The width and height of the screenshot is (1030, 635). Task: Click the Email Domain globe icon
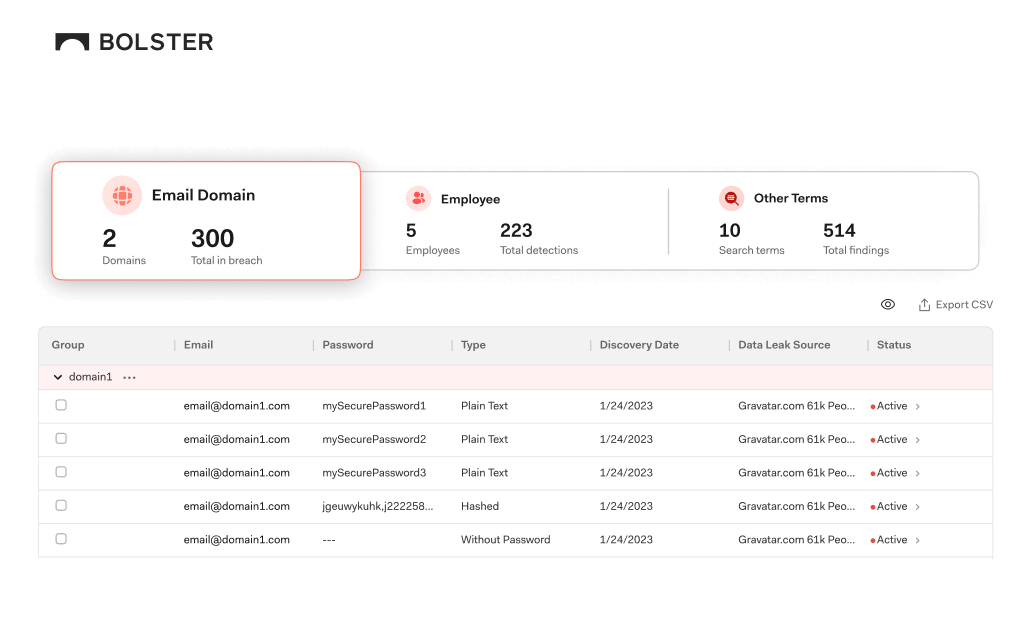pyautogui.click(x=122, y=195)
